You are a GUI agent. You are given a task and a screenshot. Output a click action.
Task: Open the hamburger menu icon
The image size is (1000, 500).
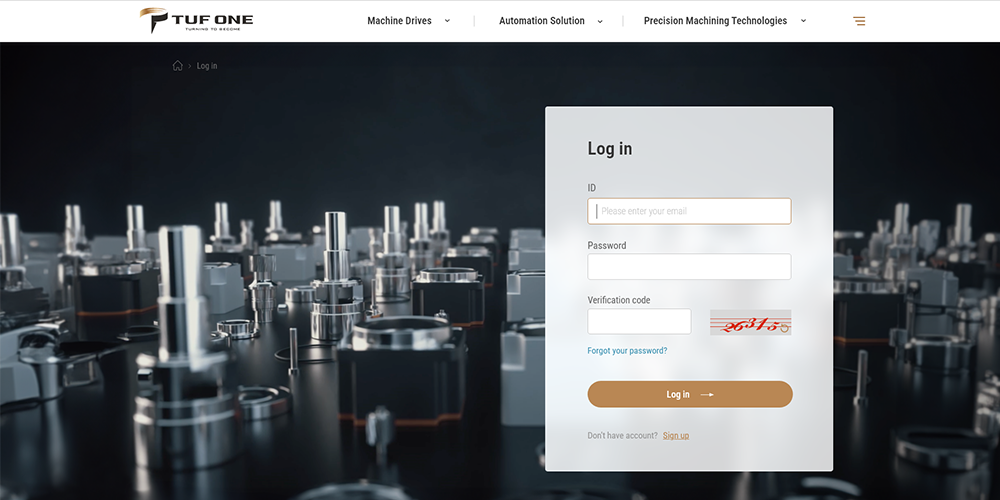click(859, 21)
